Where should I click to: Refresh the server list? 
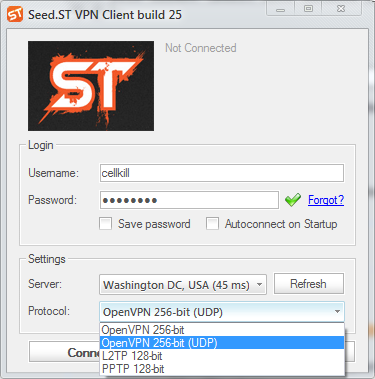(309, 284)
